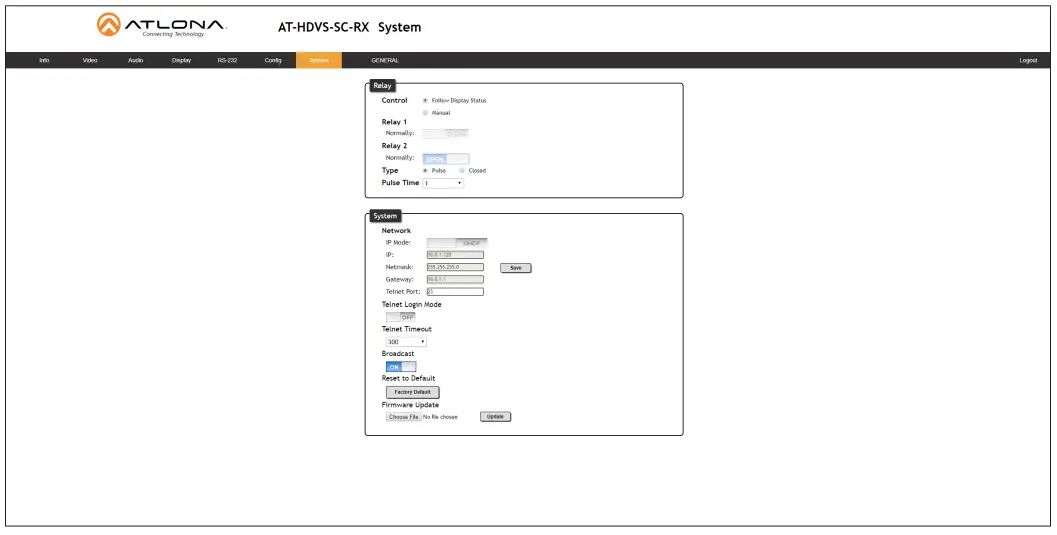This screenshot has width=1057, height=535.
Task: Click the 'Reset to Default' label
Action: pos(409,379)
